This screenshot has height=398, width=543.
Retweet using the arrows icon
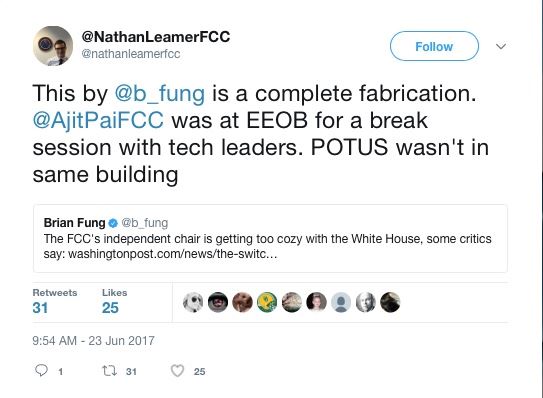click(x=109, y=371)
